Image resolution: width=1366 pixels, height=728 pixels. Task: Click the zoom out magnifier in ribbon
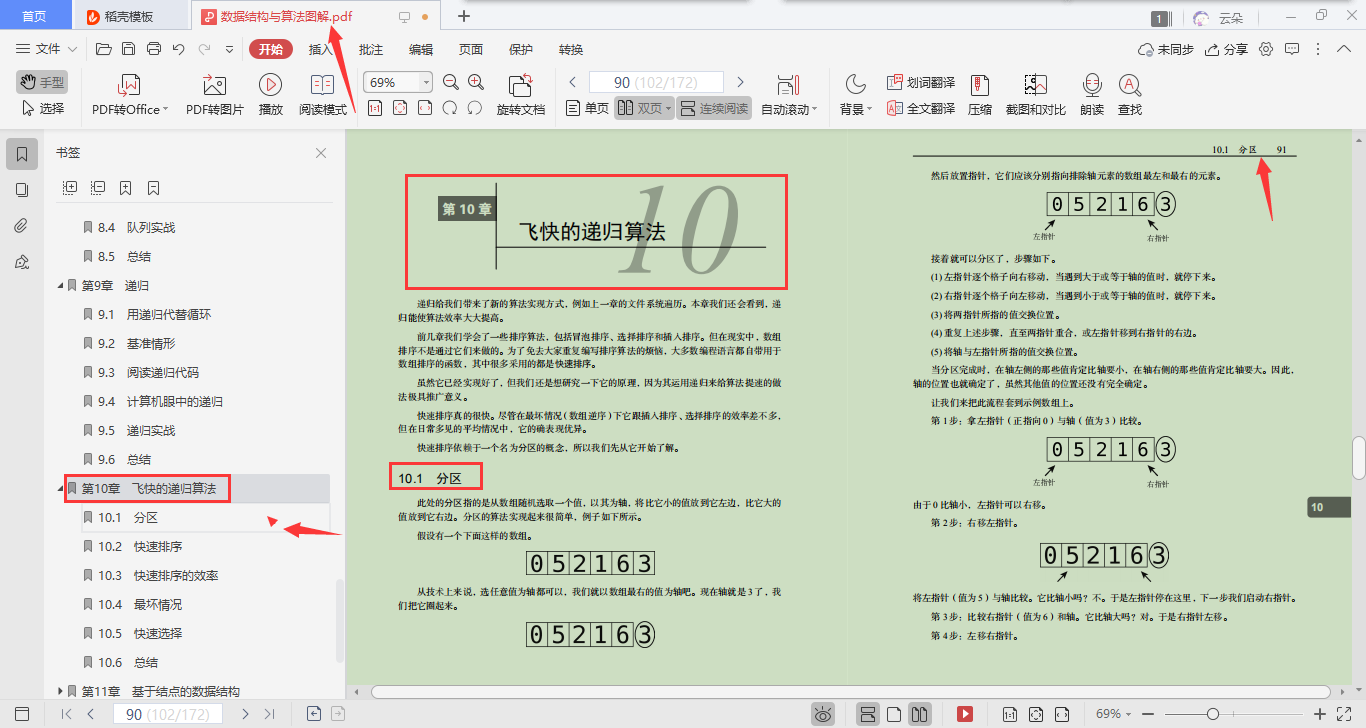450,82
